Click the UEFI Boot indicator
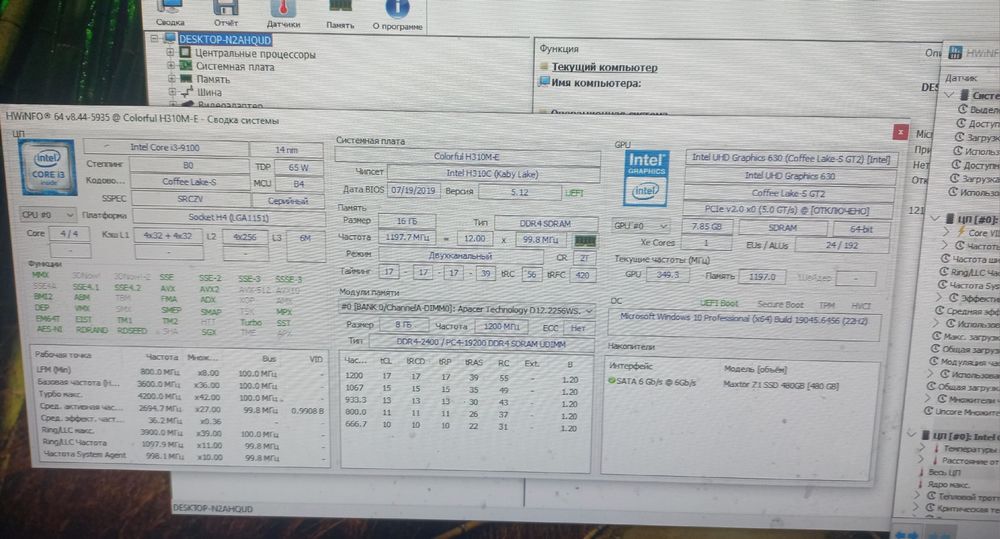Screen dimensions: 1000x539 click(x=719, y=304)
